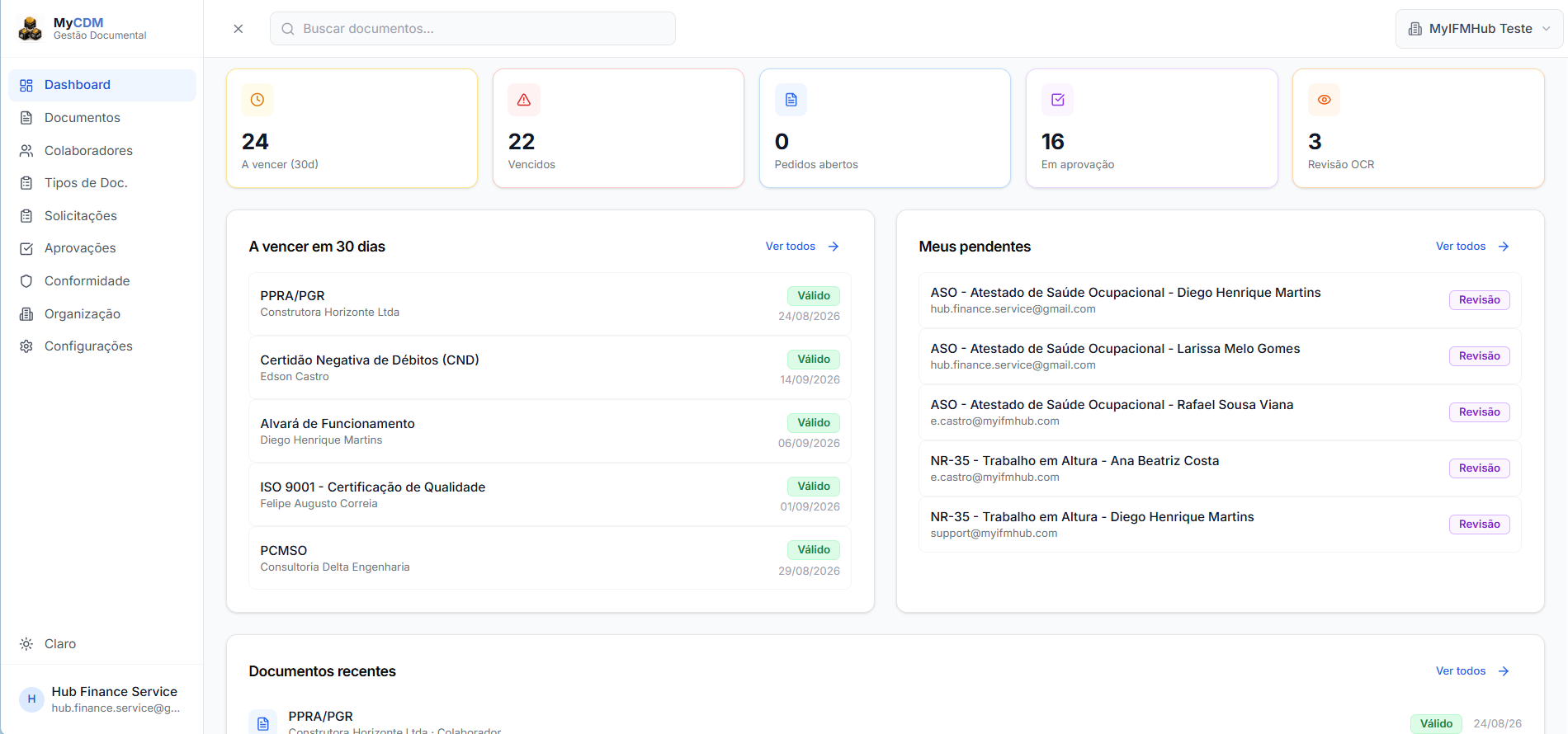1568x734 pixels.
Task: Click the Tipos de Doc. clipboard icon
Action: [26, 183]
